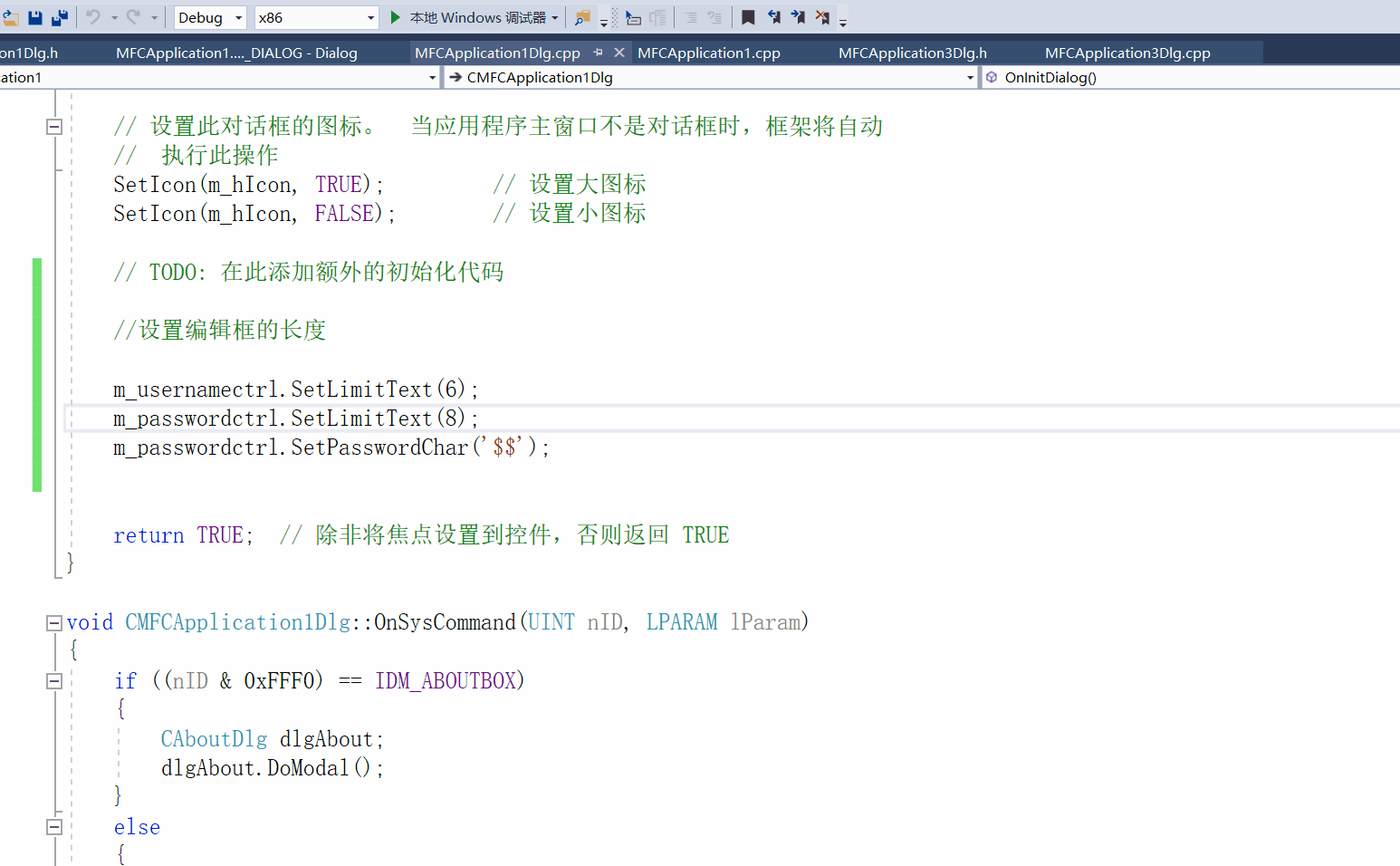Start debugging via green play icon

(395, 16)
